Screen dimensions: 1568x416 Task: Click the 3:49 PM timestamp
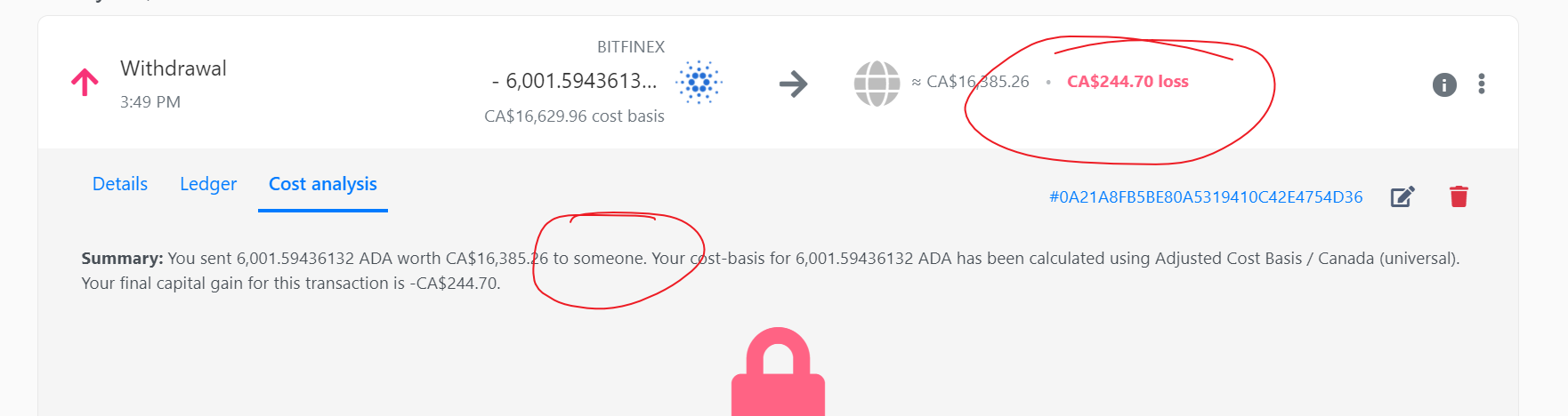pyautogui.click(x=150, y=102)
